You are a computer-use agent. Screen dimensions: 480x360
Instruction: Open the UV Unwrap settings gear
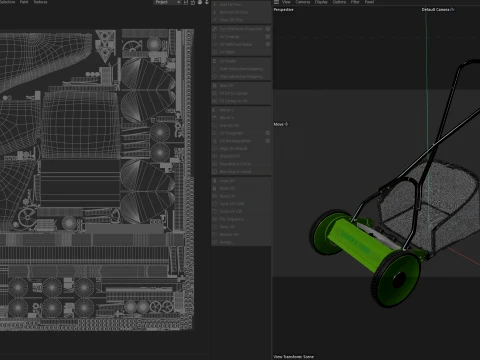(267, 37)
